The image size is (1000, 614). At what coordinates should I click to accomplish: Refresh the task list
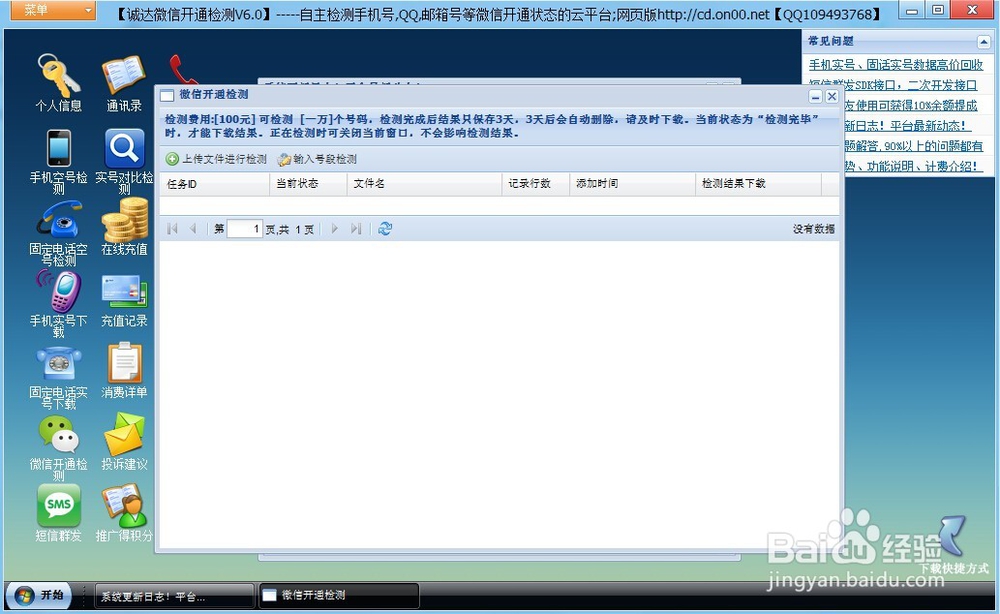[385, 228]
